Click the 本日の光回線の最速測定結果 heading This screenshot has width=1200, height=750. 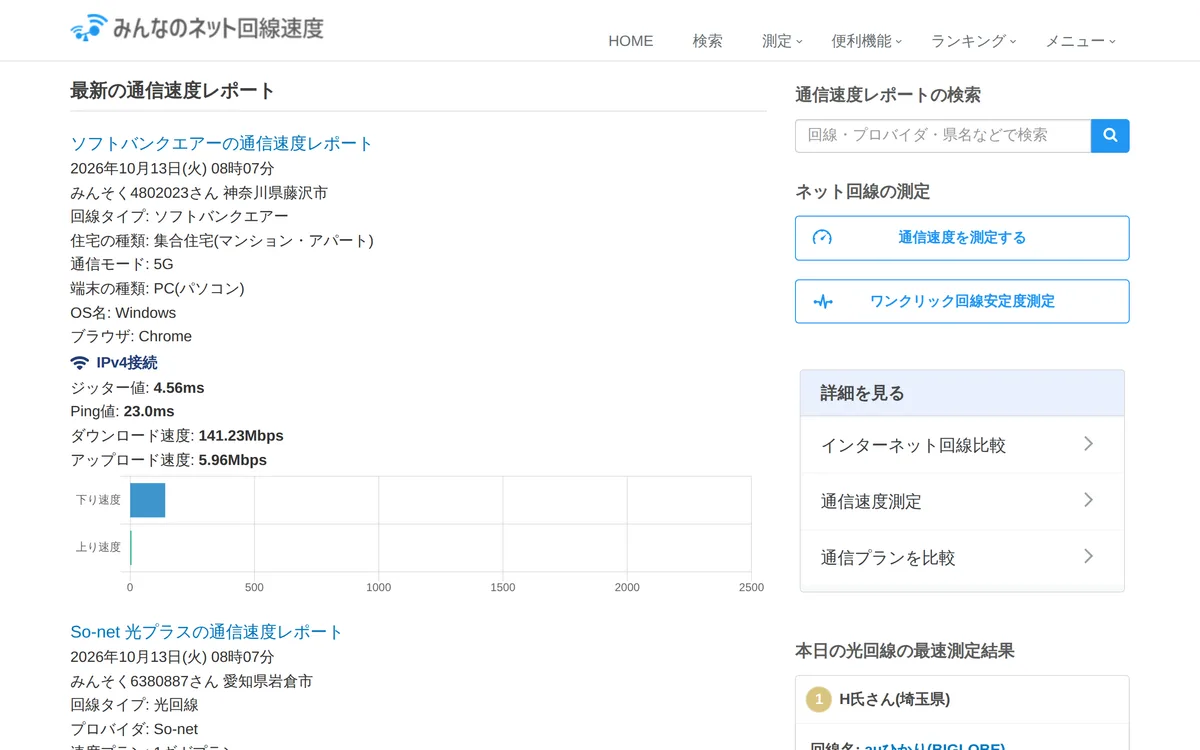(905, 651)
